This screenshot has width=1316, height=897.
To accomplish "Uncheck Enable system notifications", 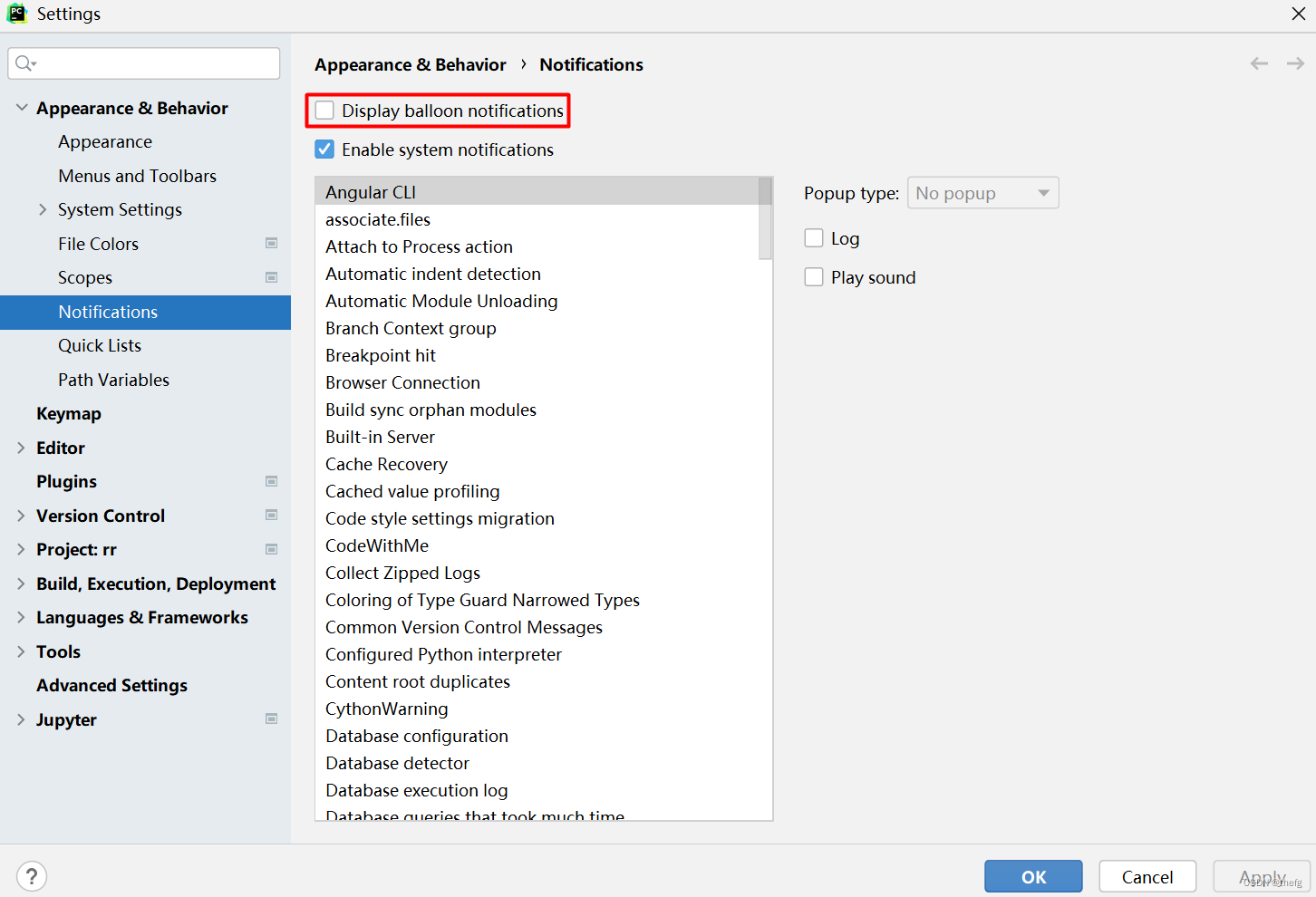I will click(324, 149).
